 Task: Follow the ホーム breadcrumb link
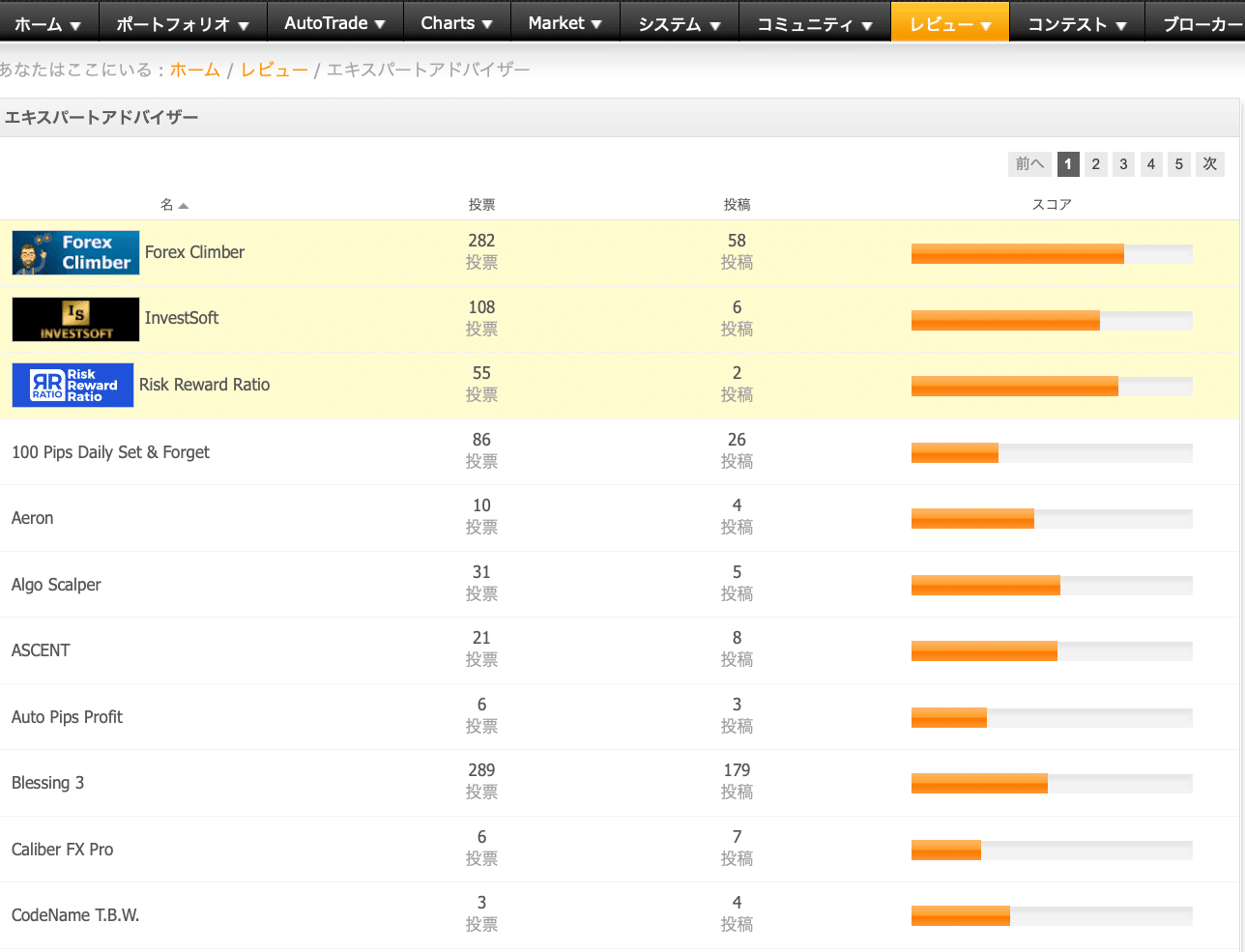[195, 70]
